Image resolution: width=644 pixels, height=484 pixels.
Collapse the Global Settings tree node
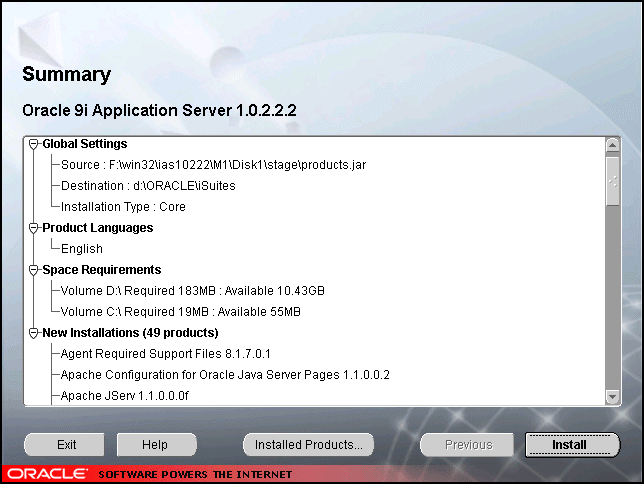pos(34,144)
